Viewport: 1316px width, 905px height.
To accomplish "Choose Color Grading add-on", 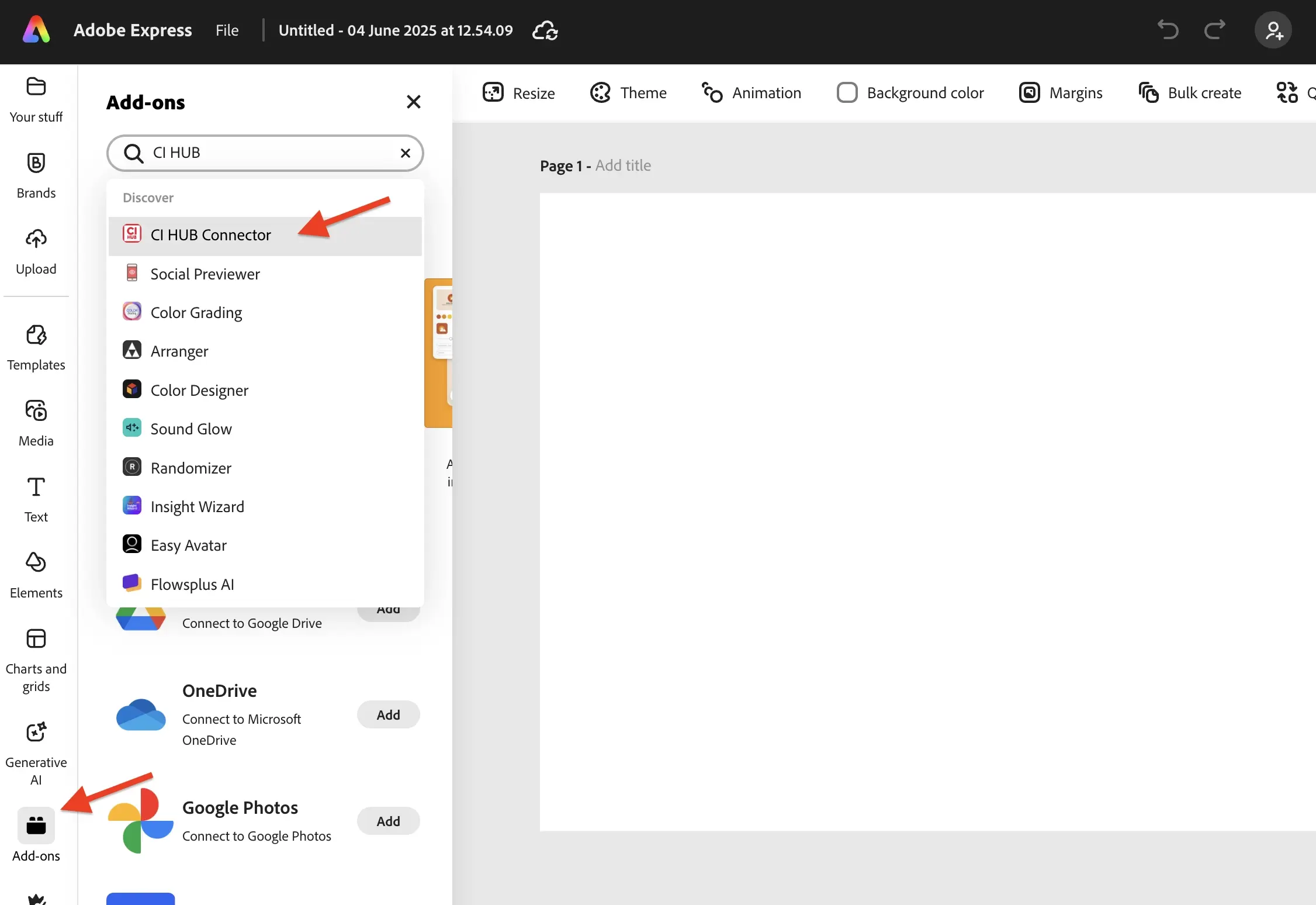I will click(x=265, y=312).
